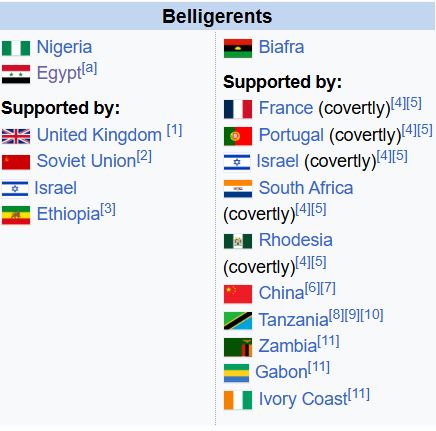436x431 pixels.
Task: Click the Ivory Coast flag icon
Action: pyautogui.click(x=238, y=400)
